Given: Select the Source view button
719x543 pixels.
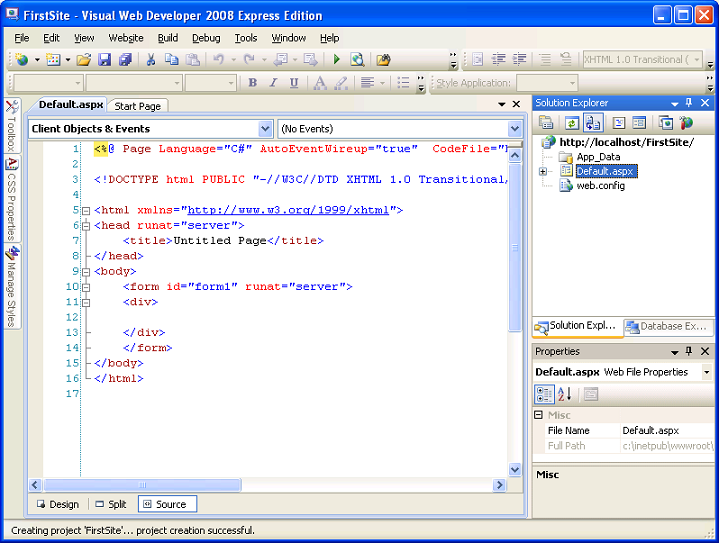Looking at the screenshot, I should (167, 504).
